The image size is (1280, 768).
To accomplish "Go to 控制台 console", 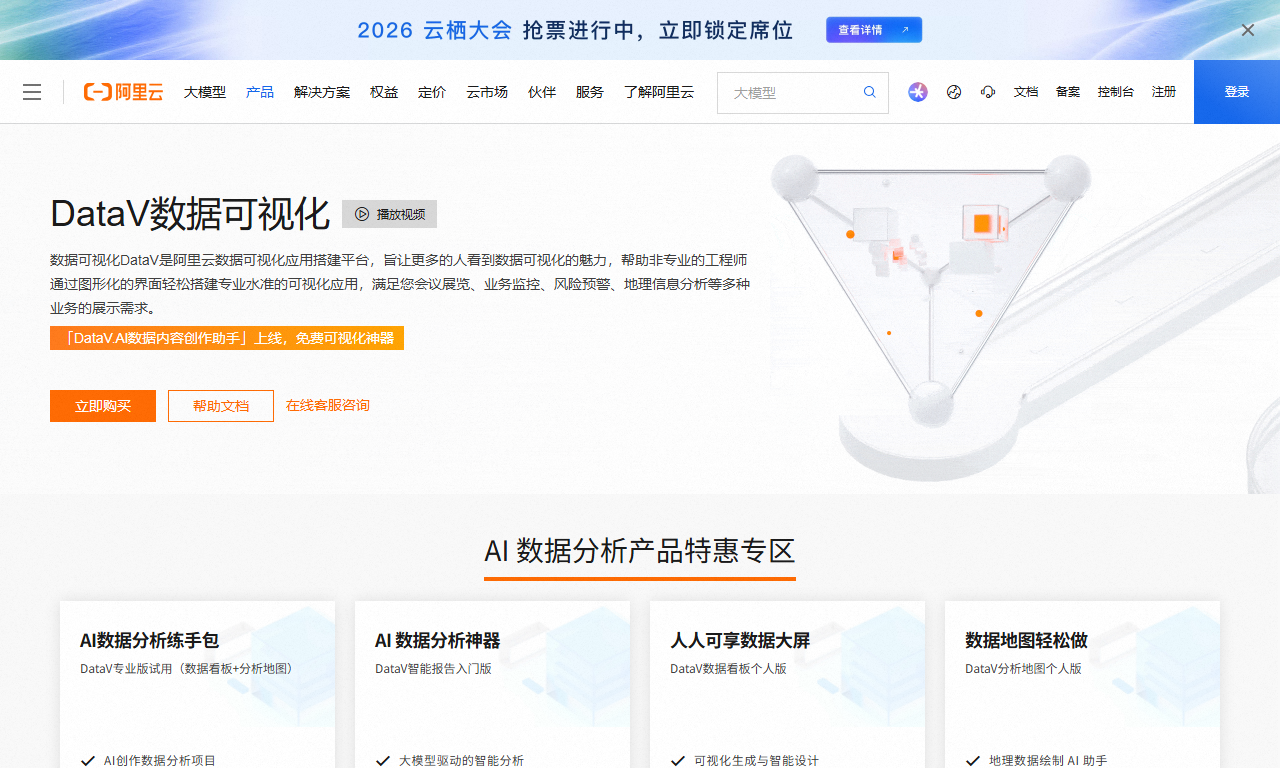I will click(1116, 92).
